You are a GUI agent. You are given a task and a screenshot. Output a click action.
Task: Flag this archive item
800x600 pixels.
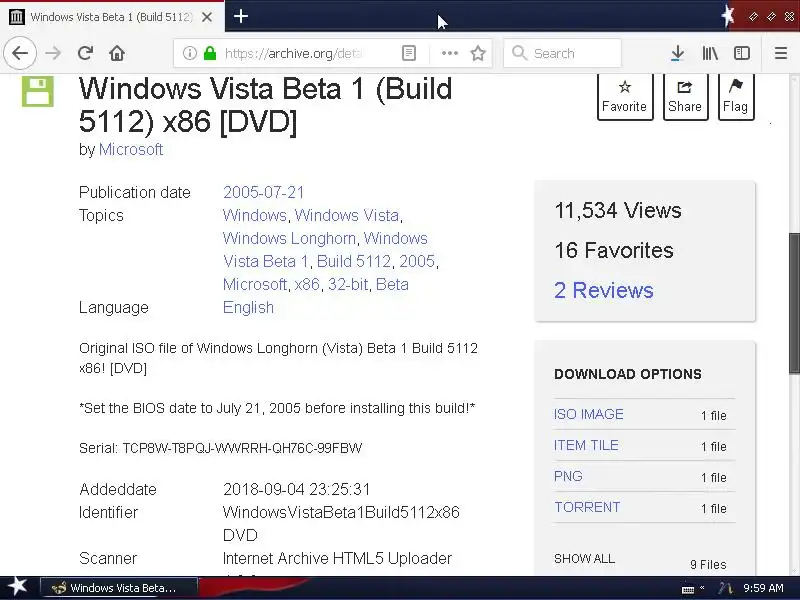(x=735, y=96)
